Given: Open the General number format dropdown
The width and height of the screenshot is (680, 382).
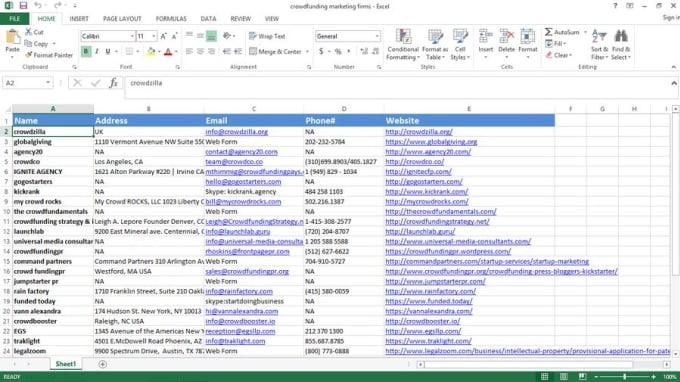Looking at the screenshot, I should click(377, 36).
